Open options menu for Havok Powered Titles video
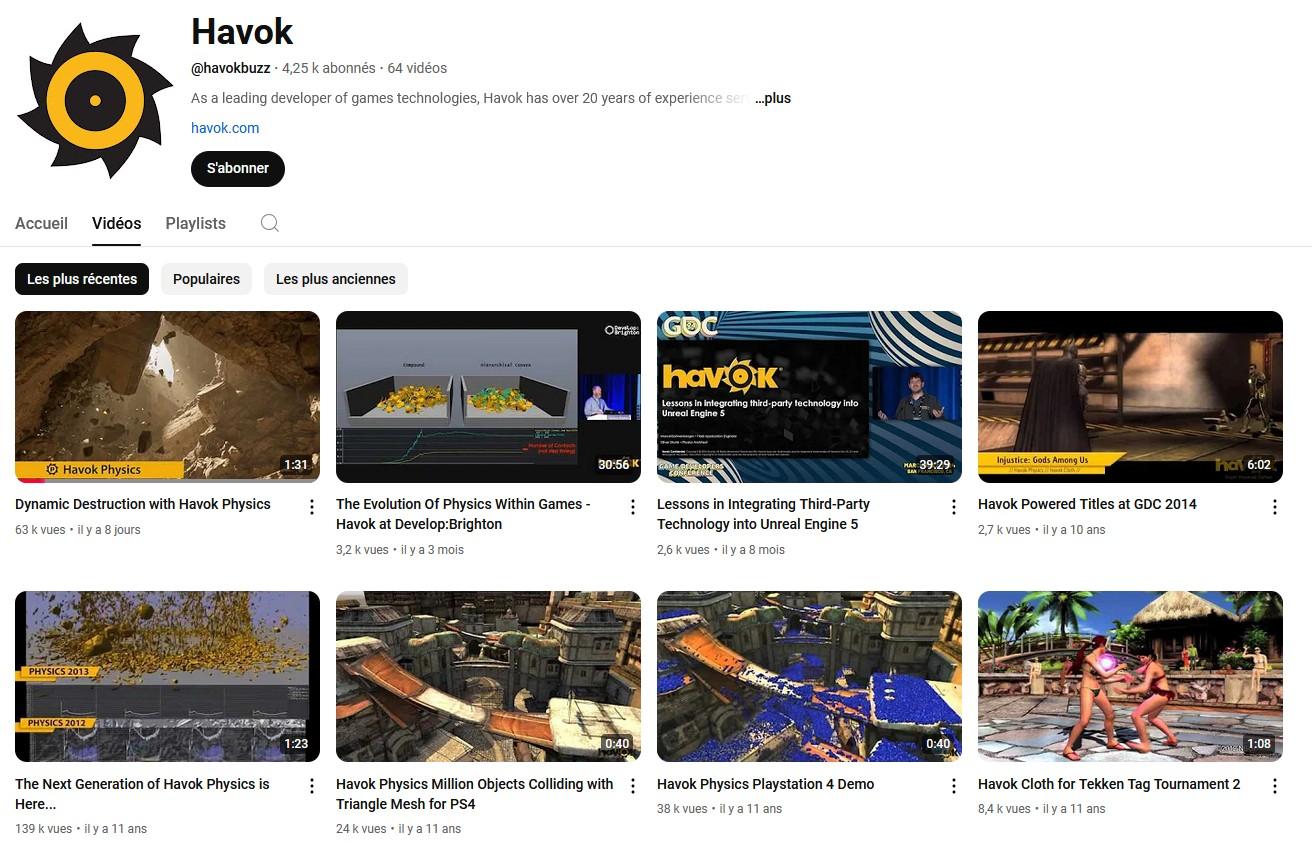 tap(1275, 507)
